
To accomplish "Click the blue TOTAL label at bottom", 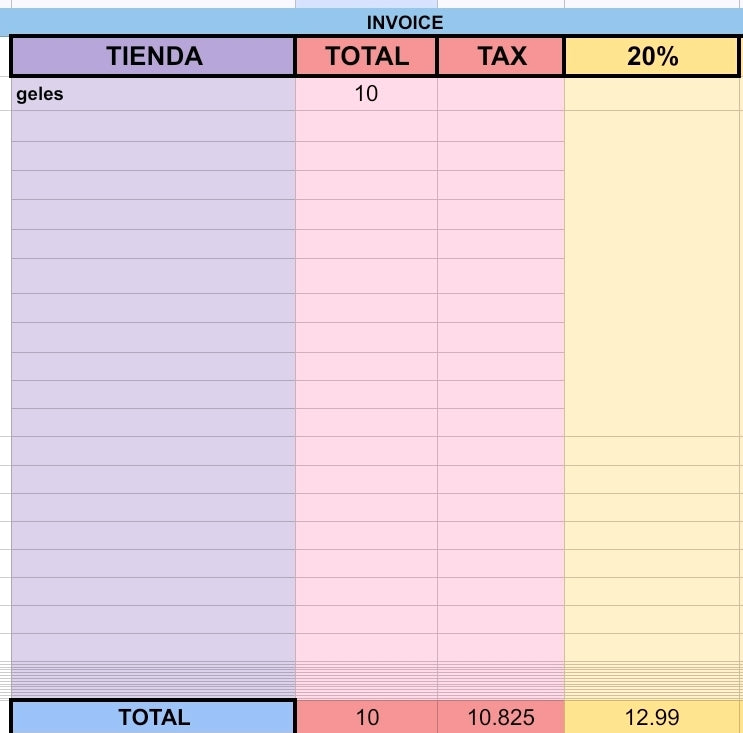I will coord(153,717).
